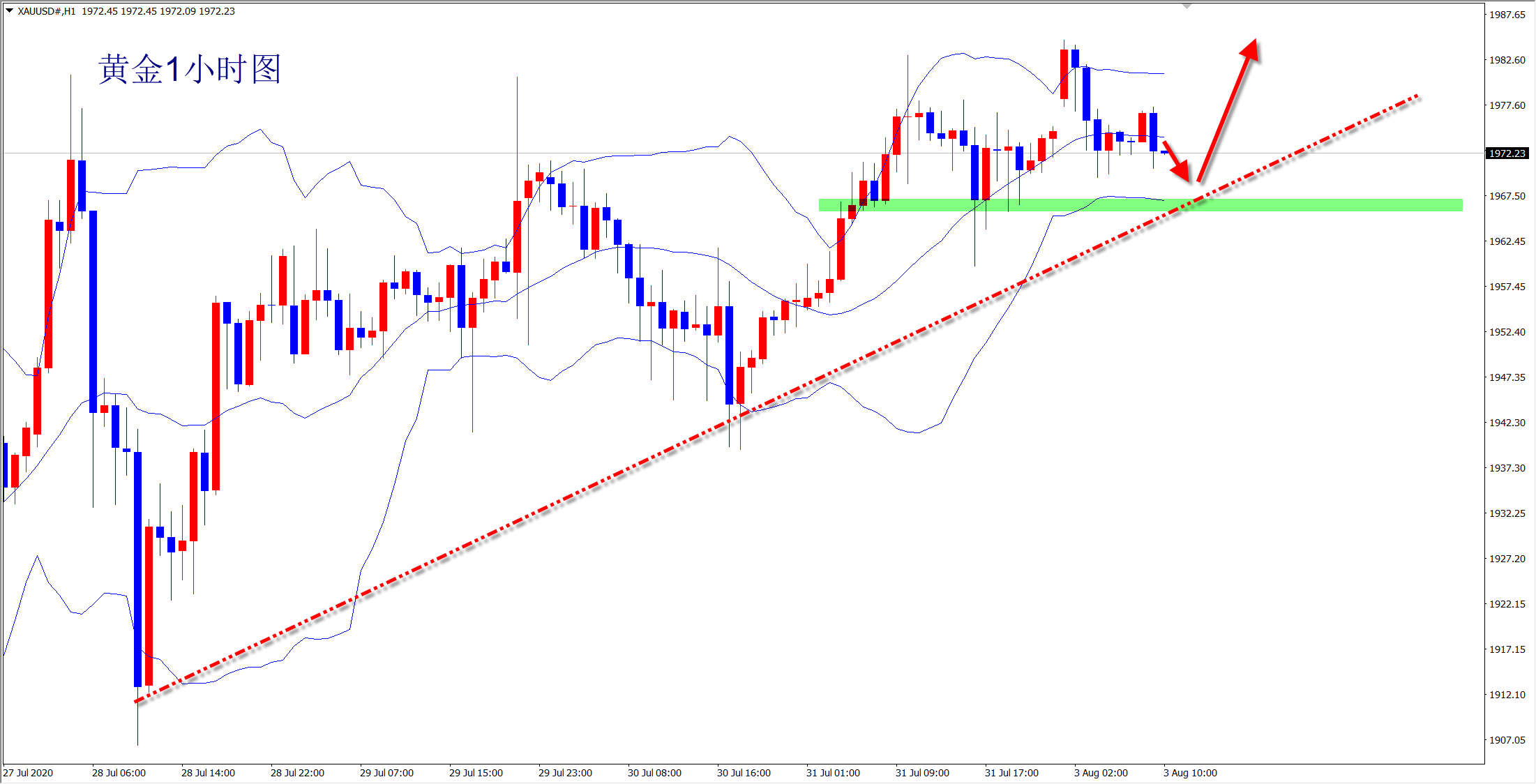1536x784 pixels.
Task: Click the current price tag 1972.23
Action: point(1507,153)
